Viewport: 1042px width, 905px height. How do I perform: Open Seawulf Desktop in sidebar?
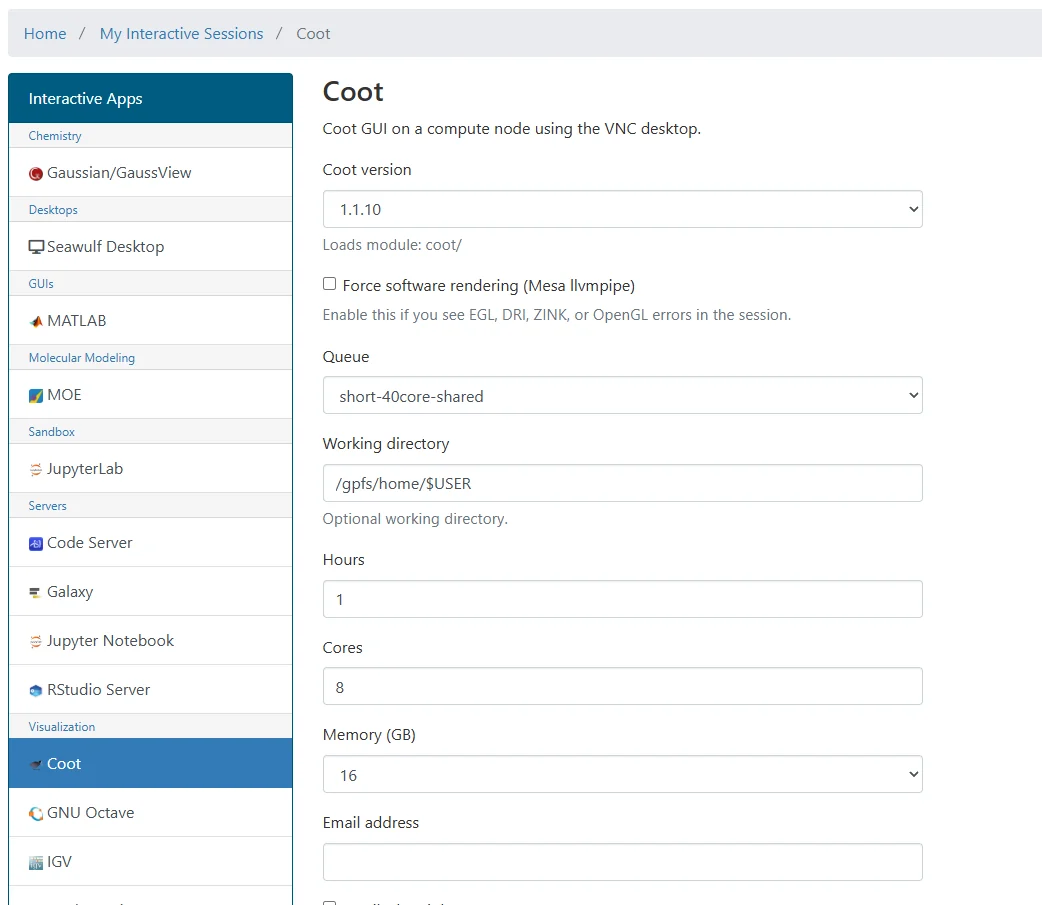(x=150, y=247)
